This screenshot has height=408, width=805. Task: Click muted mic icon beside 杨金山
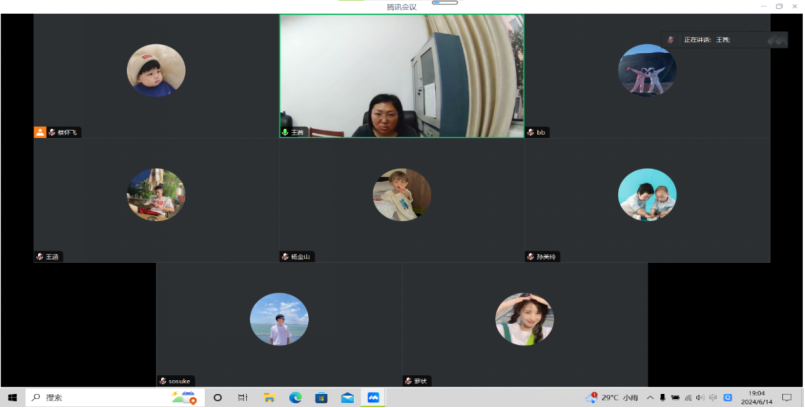pos(285,257)
